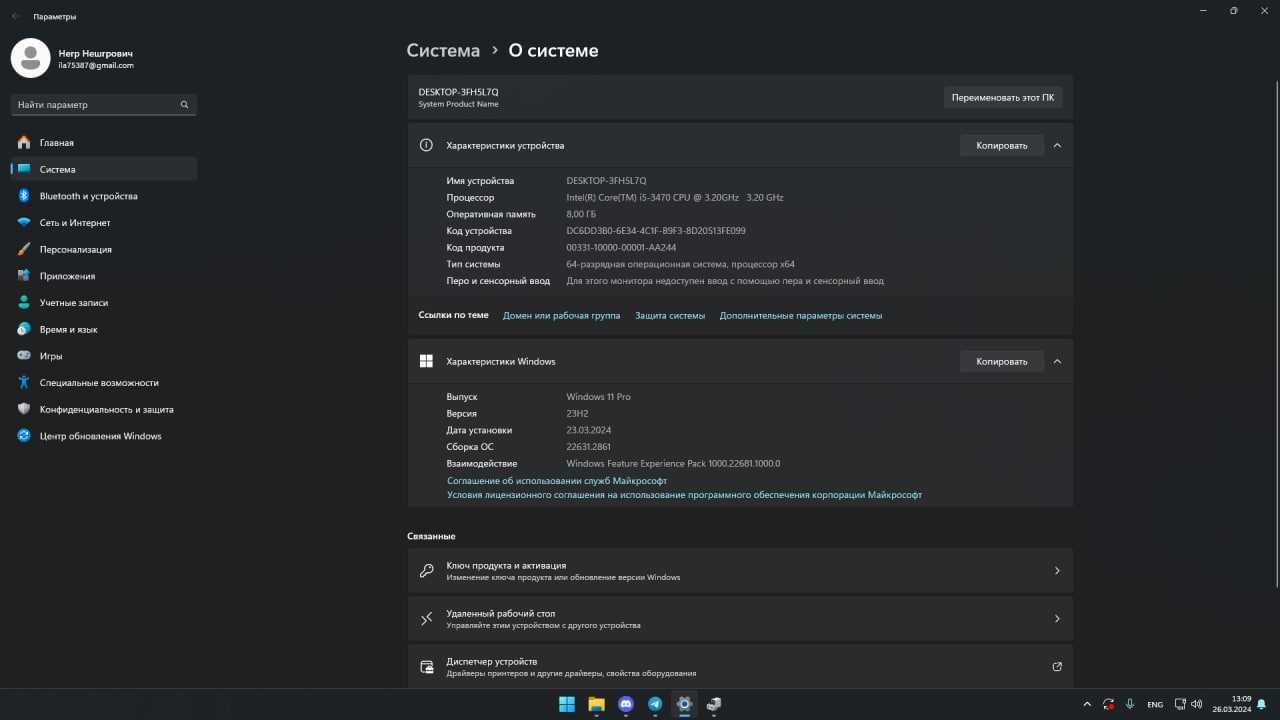The height and width of the screenshot is (720, 1280).
Task: Click the Сборка ОС value 22631.2861
Action: [x=588, y=447]
